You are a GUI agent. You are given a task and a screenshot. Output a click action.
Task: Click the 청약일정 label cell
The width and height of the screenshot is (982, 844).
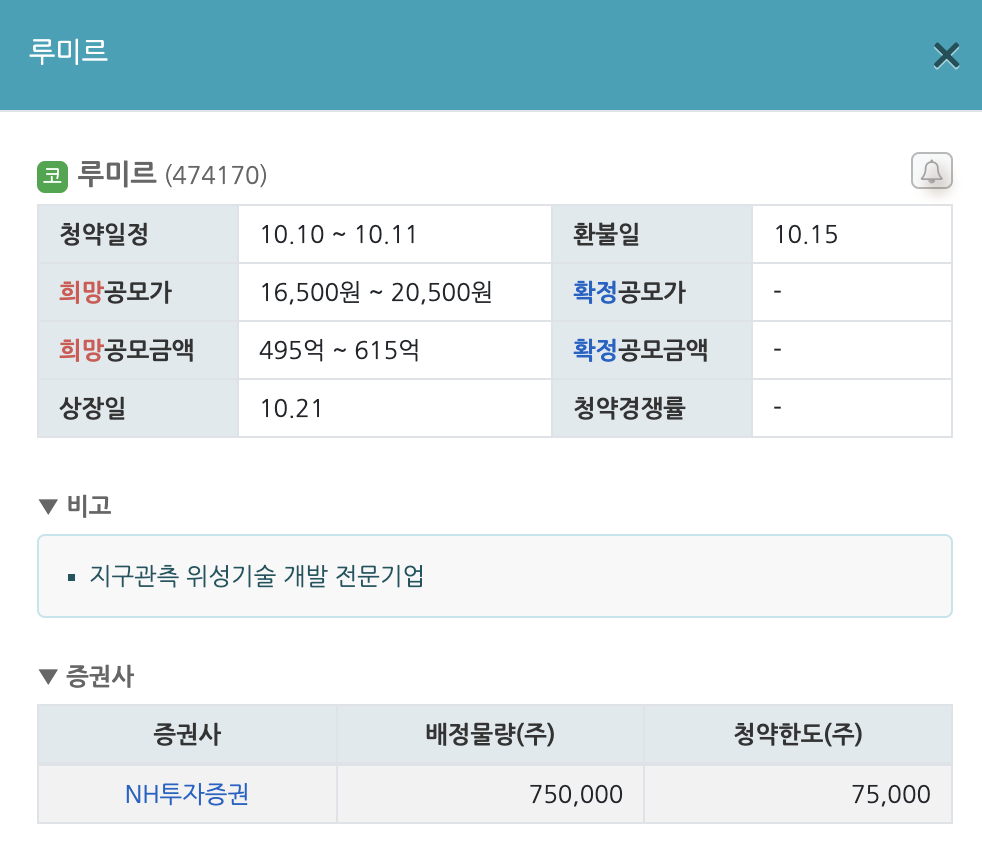(x=138, y=234)
